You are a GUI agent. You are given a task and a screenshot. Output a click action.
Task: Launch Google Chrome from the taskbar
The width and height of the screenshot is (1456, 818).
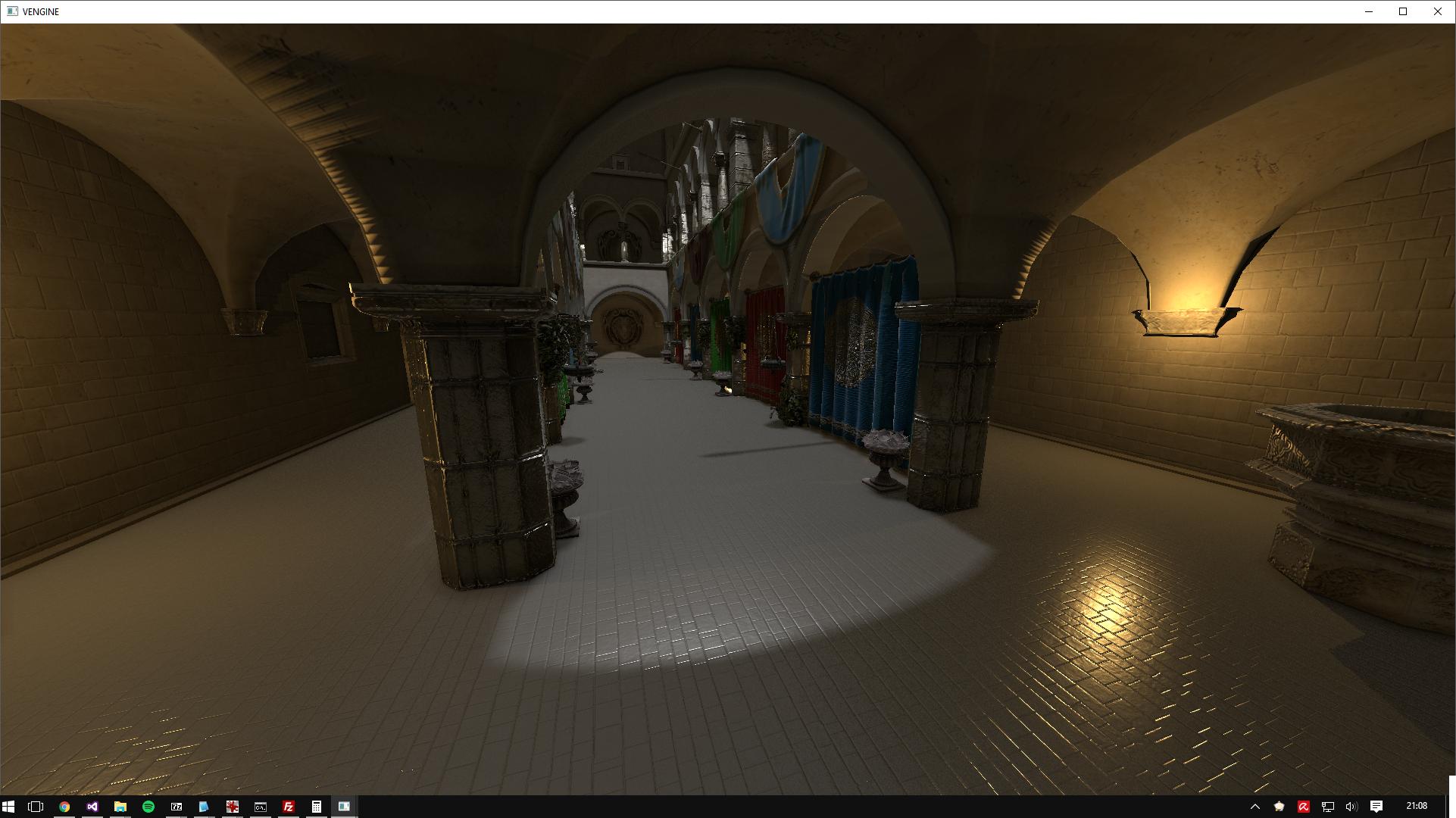coord(64,807)
